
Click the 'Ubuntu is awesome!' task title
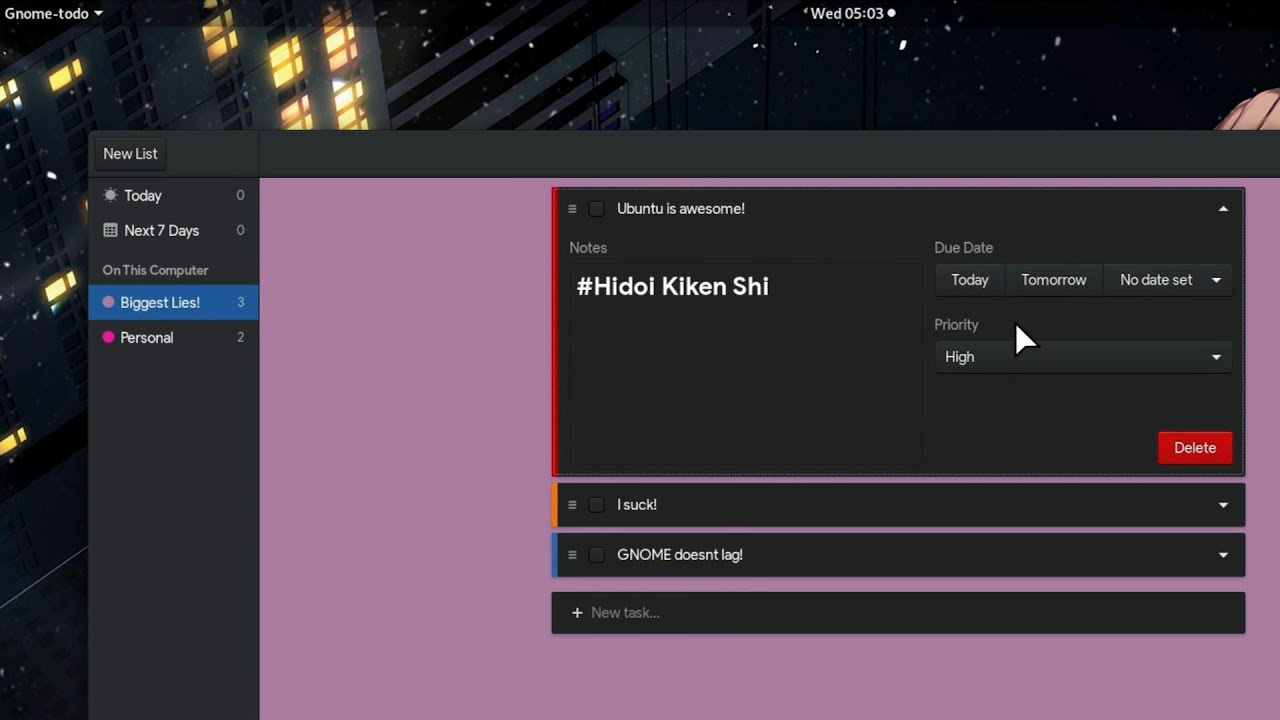click(x=681, y=209)
